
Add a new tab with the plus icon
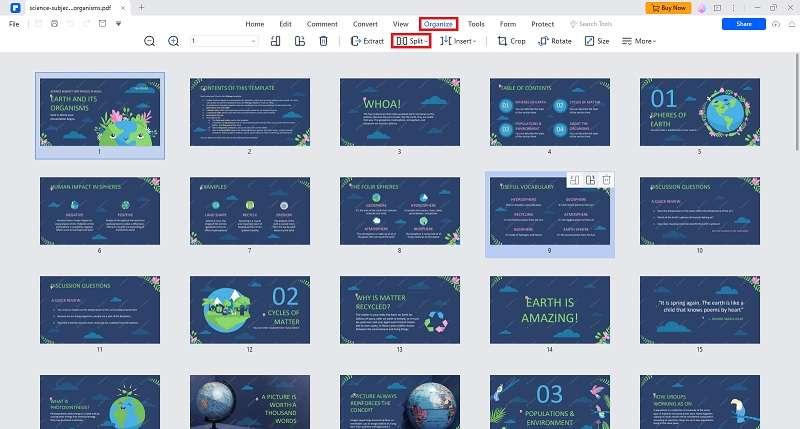point(141,8)
